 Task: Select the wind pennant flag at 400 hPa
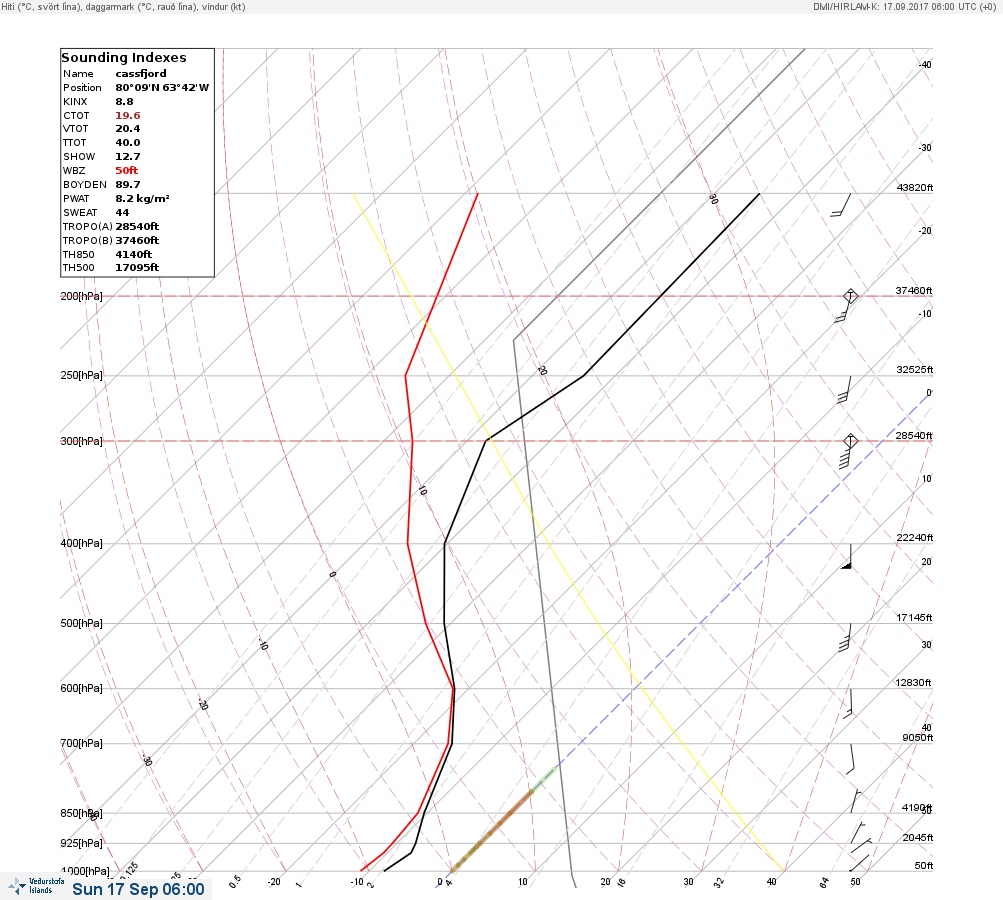[x=847, y=557]
